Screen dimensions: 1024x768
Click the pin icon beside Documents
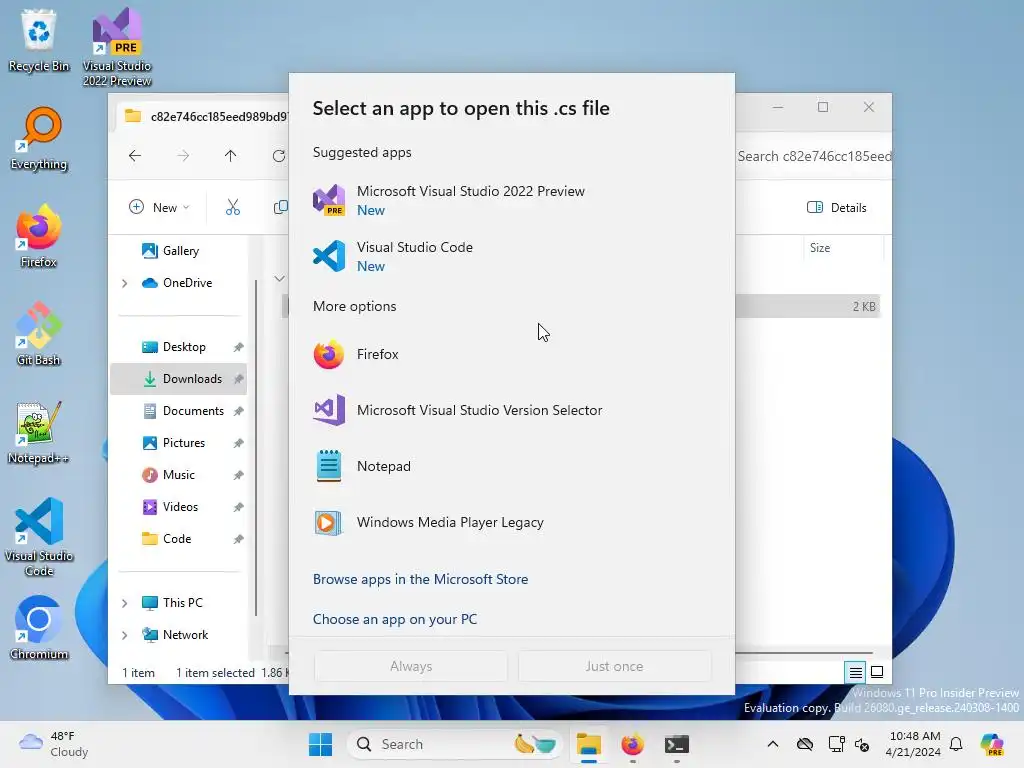238,411
